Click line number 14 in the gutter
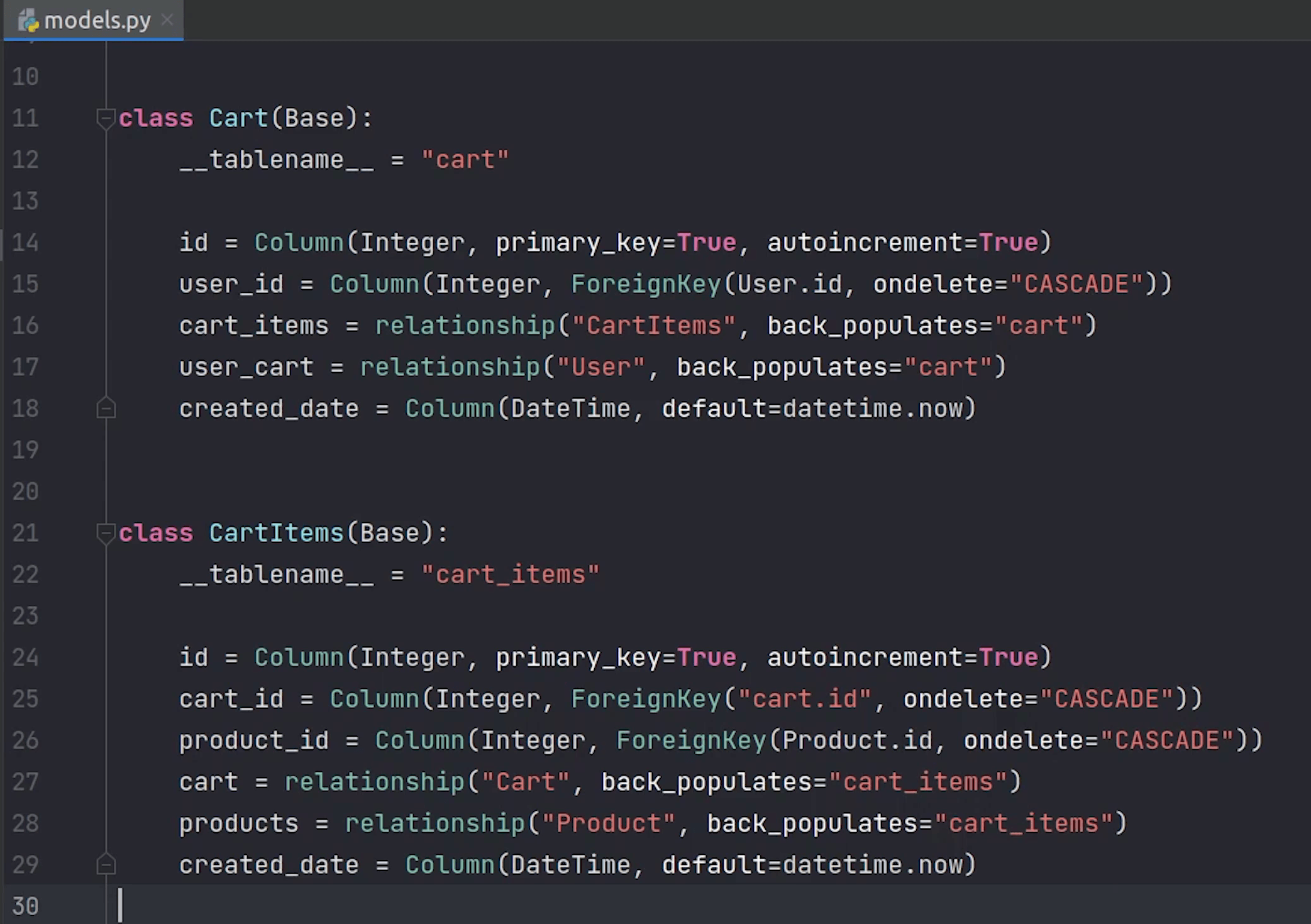Screen dimensions: 1311x924 [x=25, y=243]
